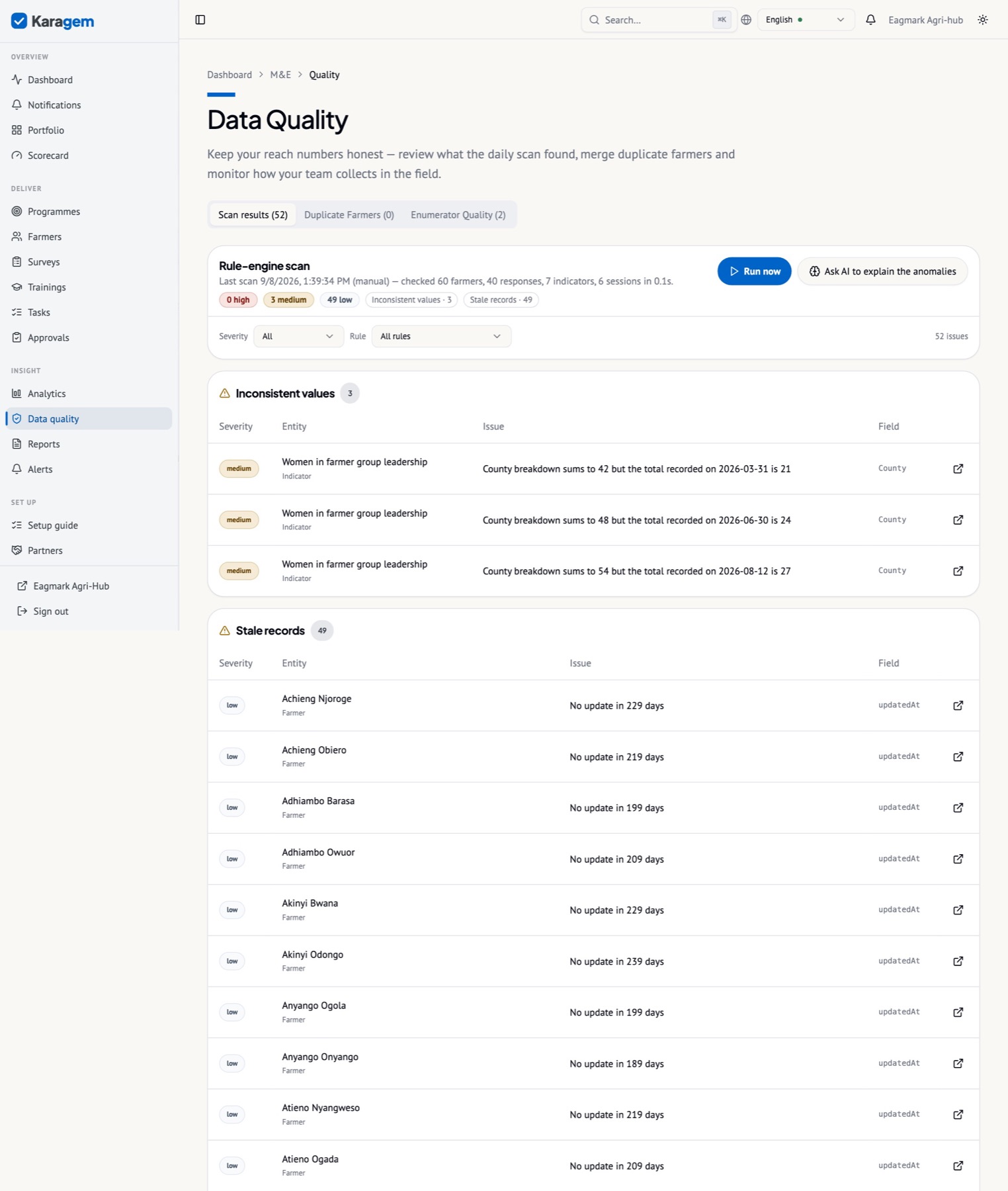This screenshot has height=1191, width=1008.
Task: Open record link for 2026-06-30 county breakdown issue
Action: [958, 520]
